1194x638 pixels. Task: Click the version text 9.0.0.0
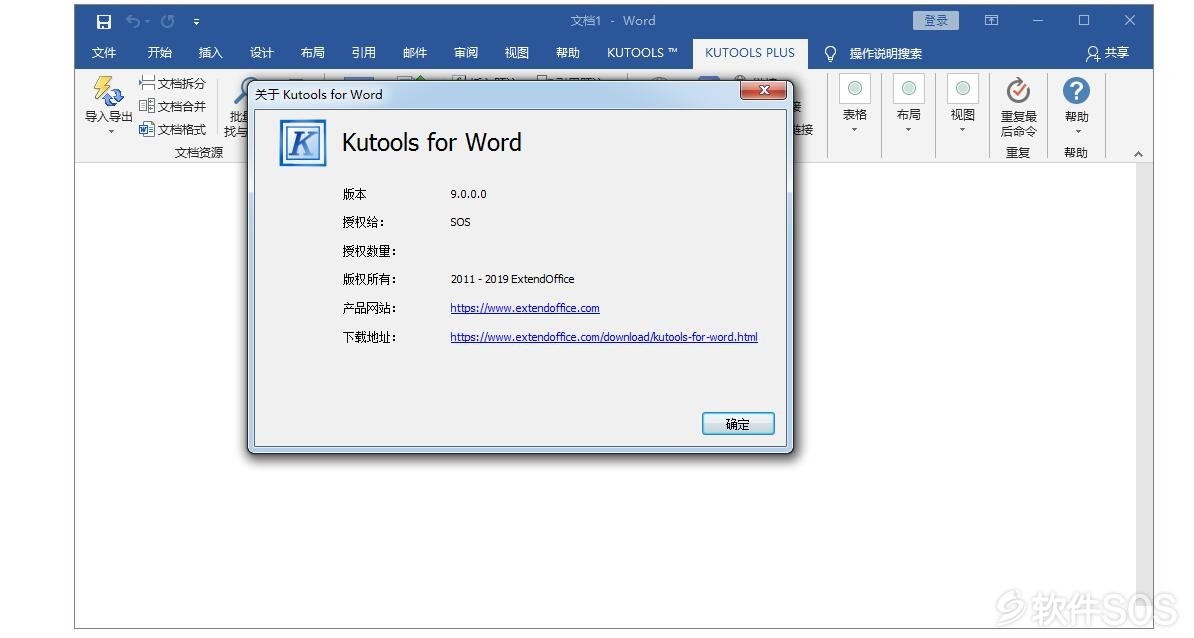click(468, 194)
